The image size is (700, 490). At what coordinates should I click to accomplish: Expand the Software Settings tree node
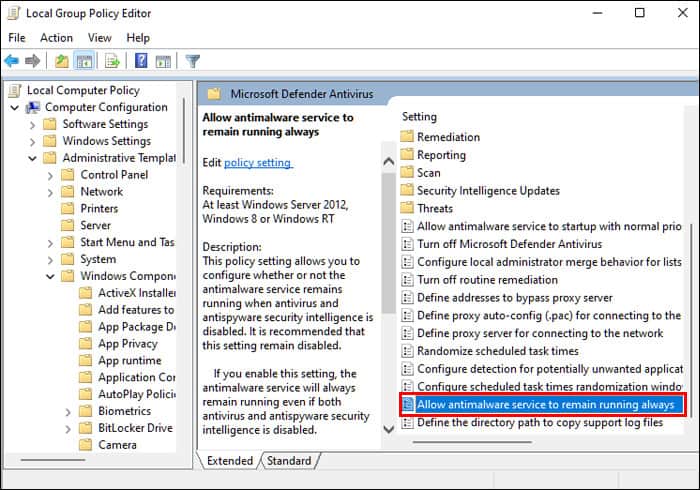coord(33,125)
